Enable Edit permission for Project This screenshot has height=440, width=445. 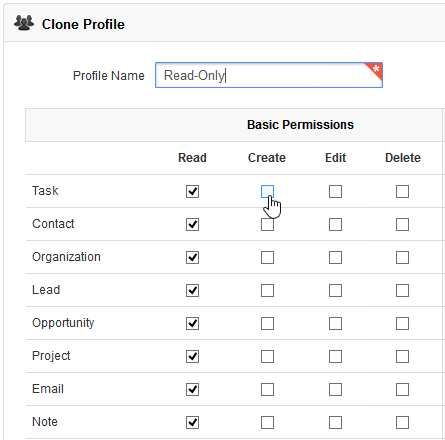pos(335,356)
